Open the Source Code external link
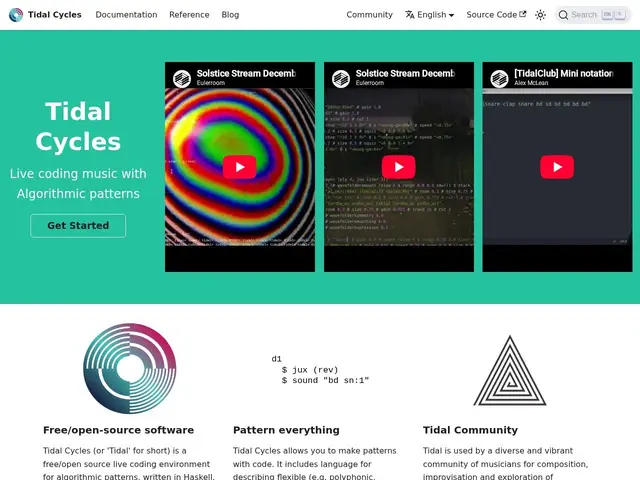The width and height of the screenshot is (640, 480). [x=496, y=15]
